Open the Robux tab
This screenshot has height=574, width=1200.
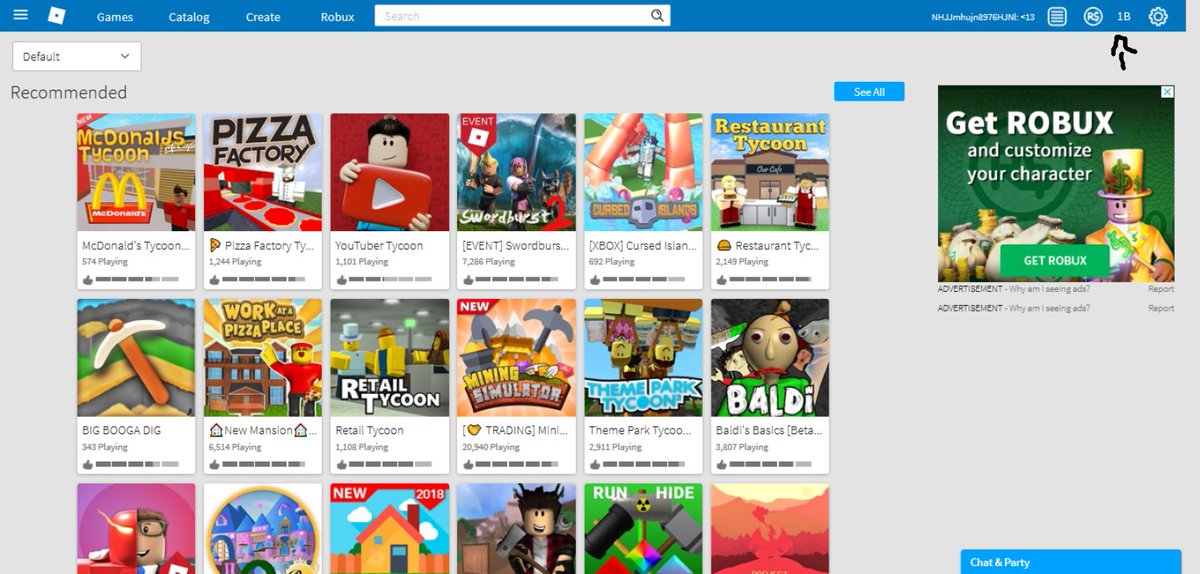click(337, 17)
